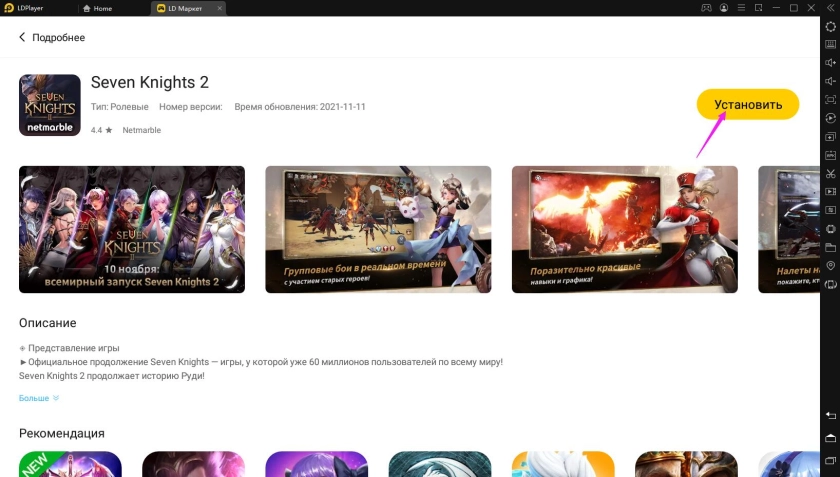Open the gamepad icon in title bar
The image size is (840, 477).
707,8
